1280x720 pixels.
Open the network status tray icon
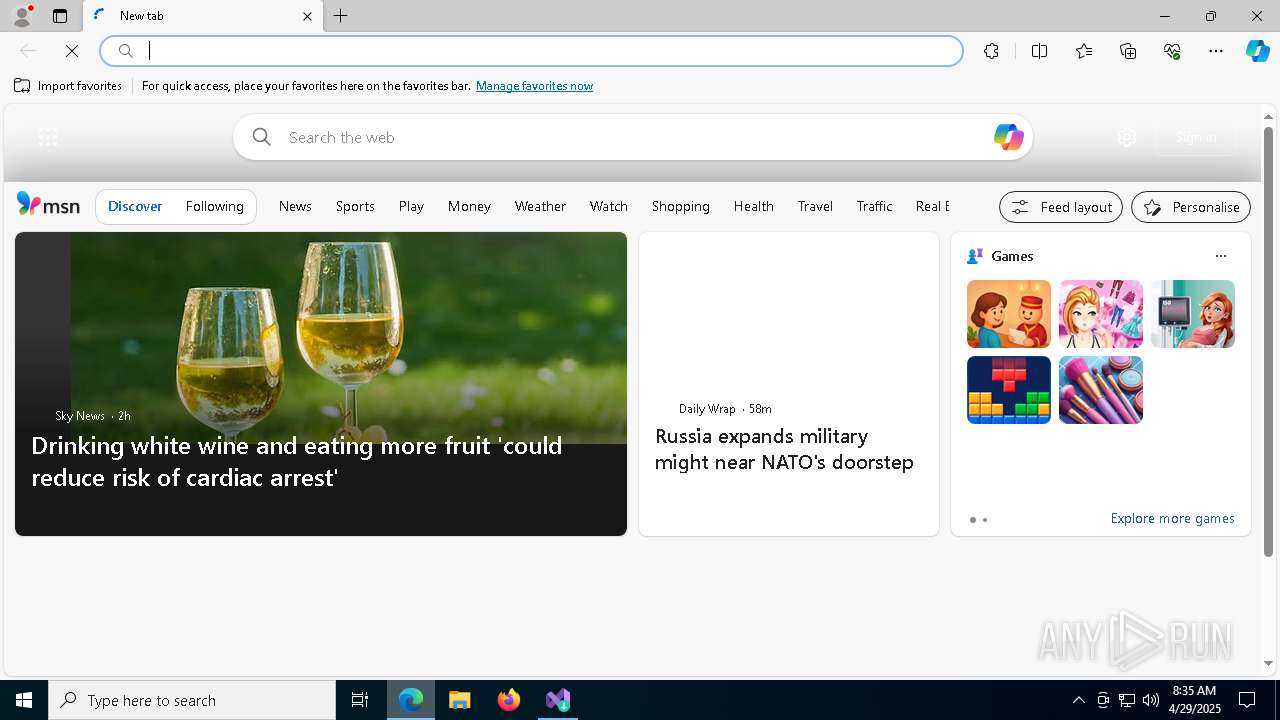[1126, 700]
